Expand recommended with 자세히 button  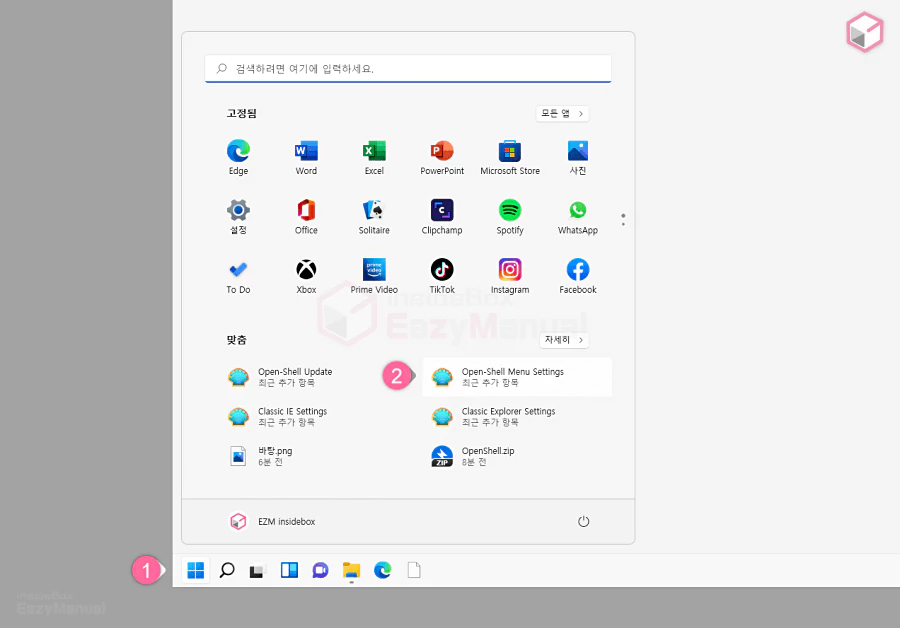coord(564,340)
